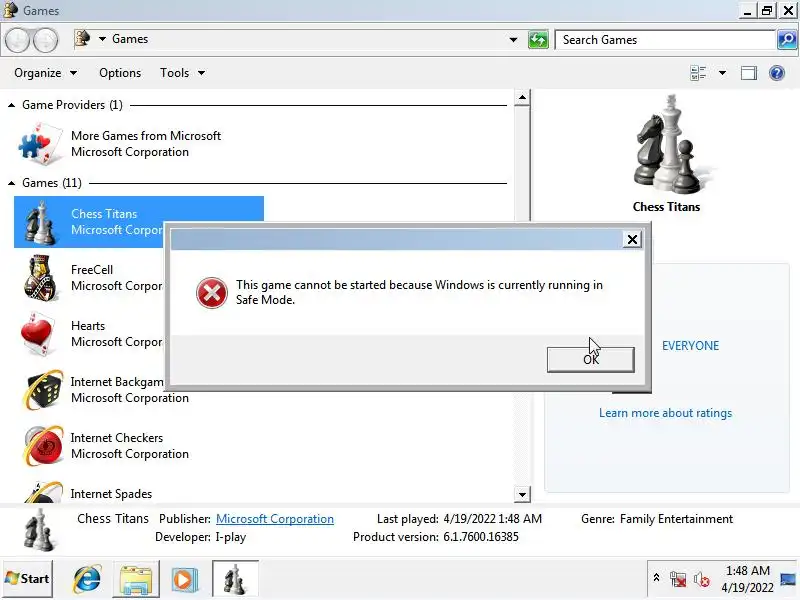This screenshot has width=800, height=600.
Task: Click the Games chess taskbar button
Action: pos(235,579)
